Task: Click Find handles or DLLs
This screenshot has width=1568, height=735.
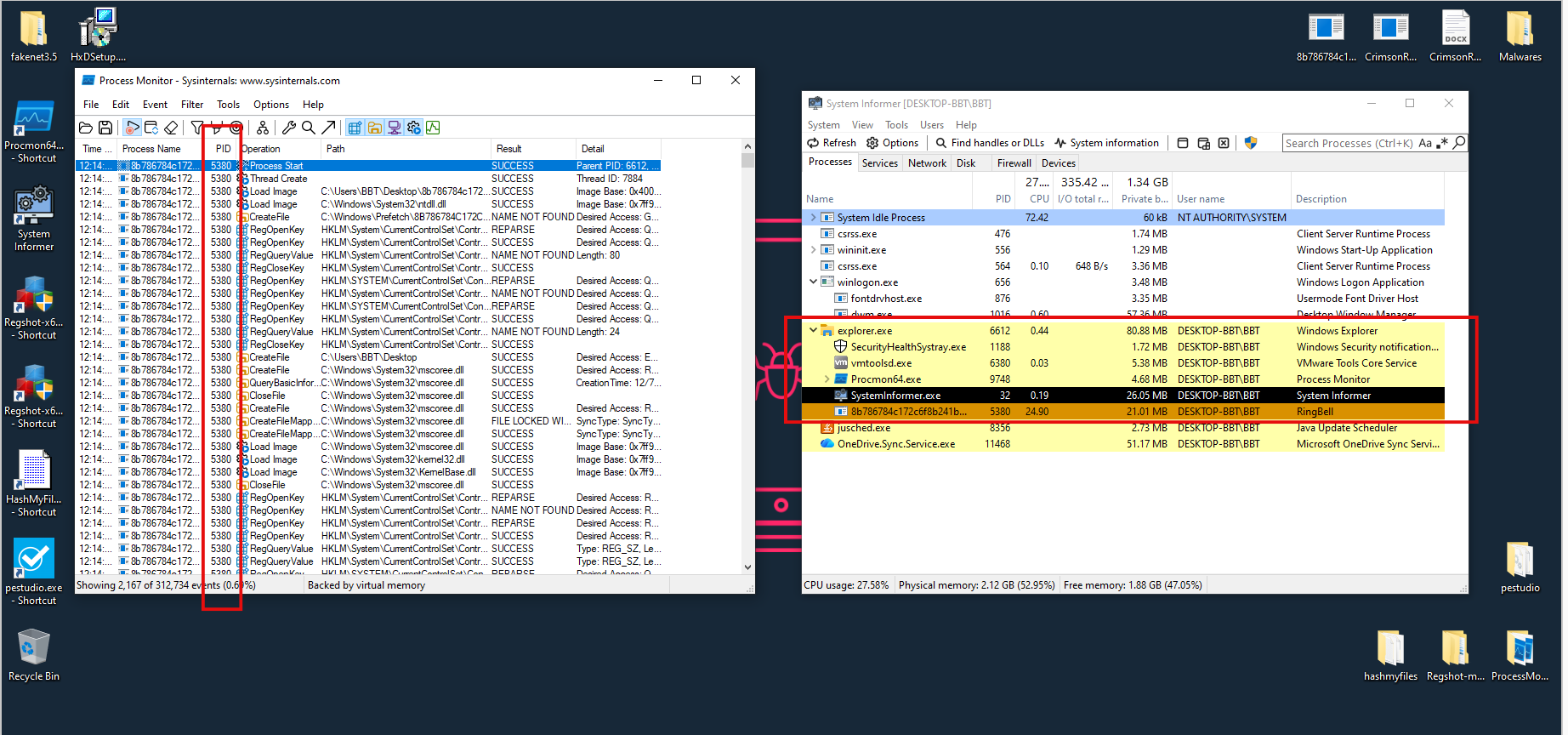Action: [x=990, y=143]
